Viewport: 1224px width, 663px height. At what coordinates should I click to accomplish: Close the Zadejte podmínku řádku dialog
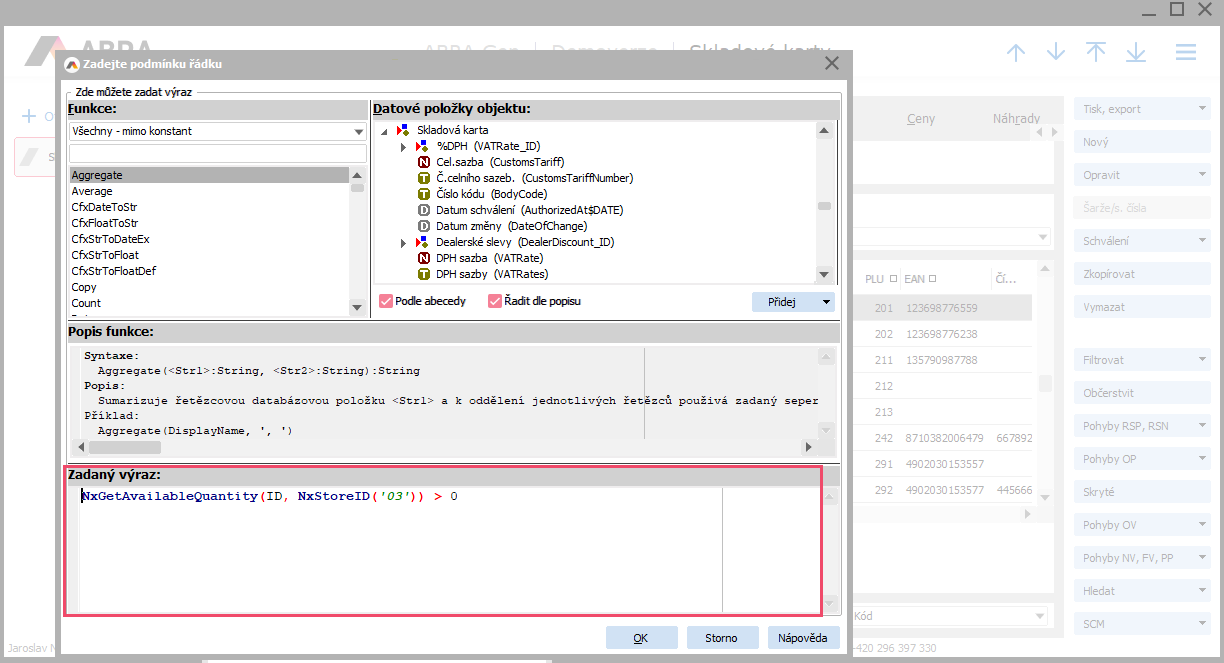[831, 64]
